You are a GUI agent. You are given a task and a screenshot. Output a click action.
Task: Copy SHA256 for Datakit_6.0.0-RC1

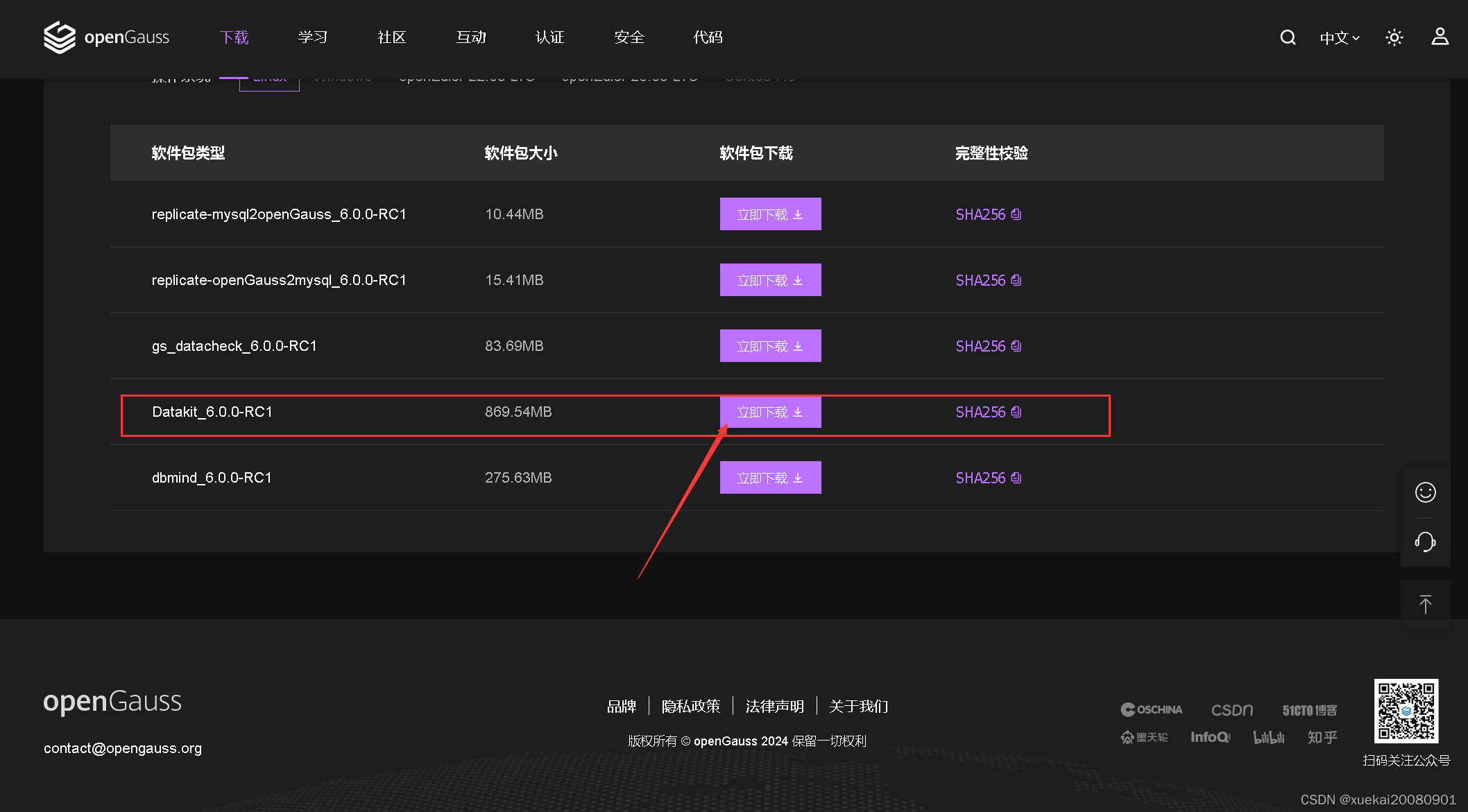pos(1016,413)
